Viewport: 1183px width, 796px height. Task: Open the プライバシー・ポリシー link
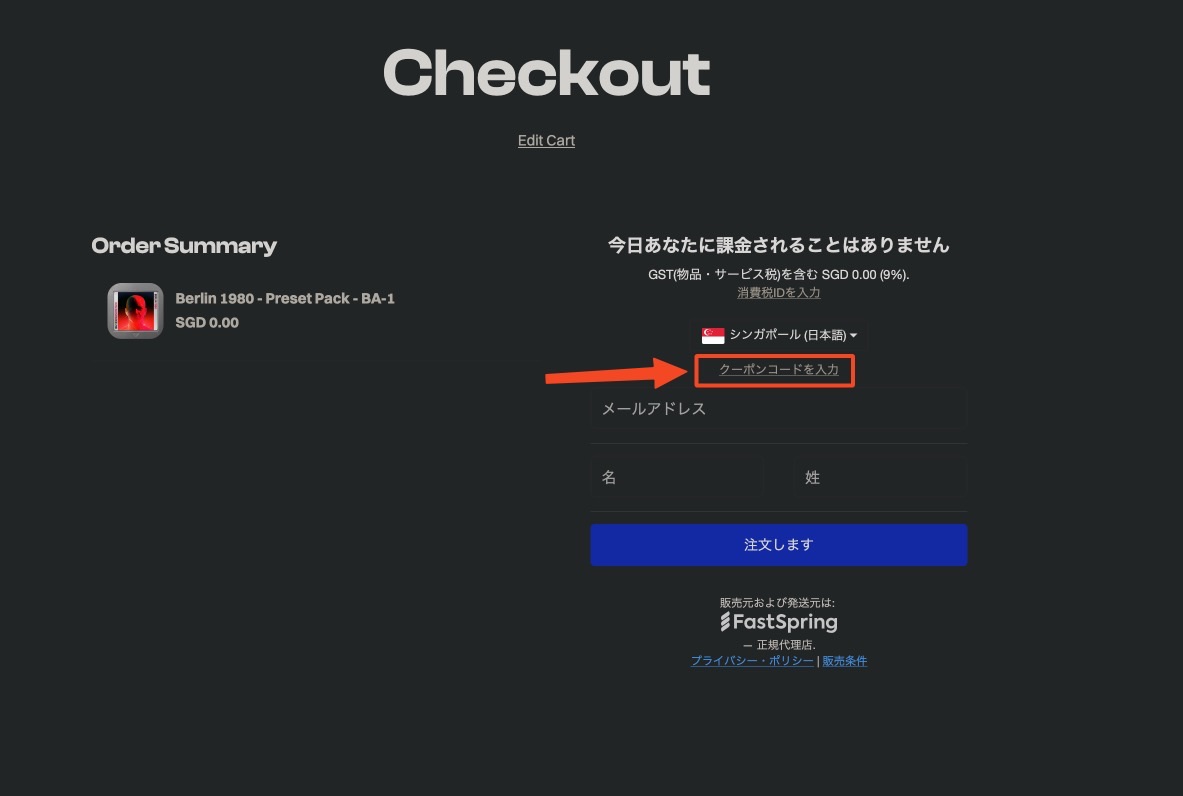coord(752,661)
